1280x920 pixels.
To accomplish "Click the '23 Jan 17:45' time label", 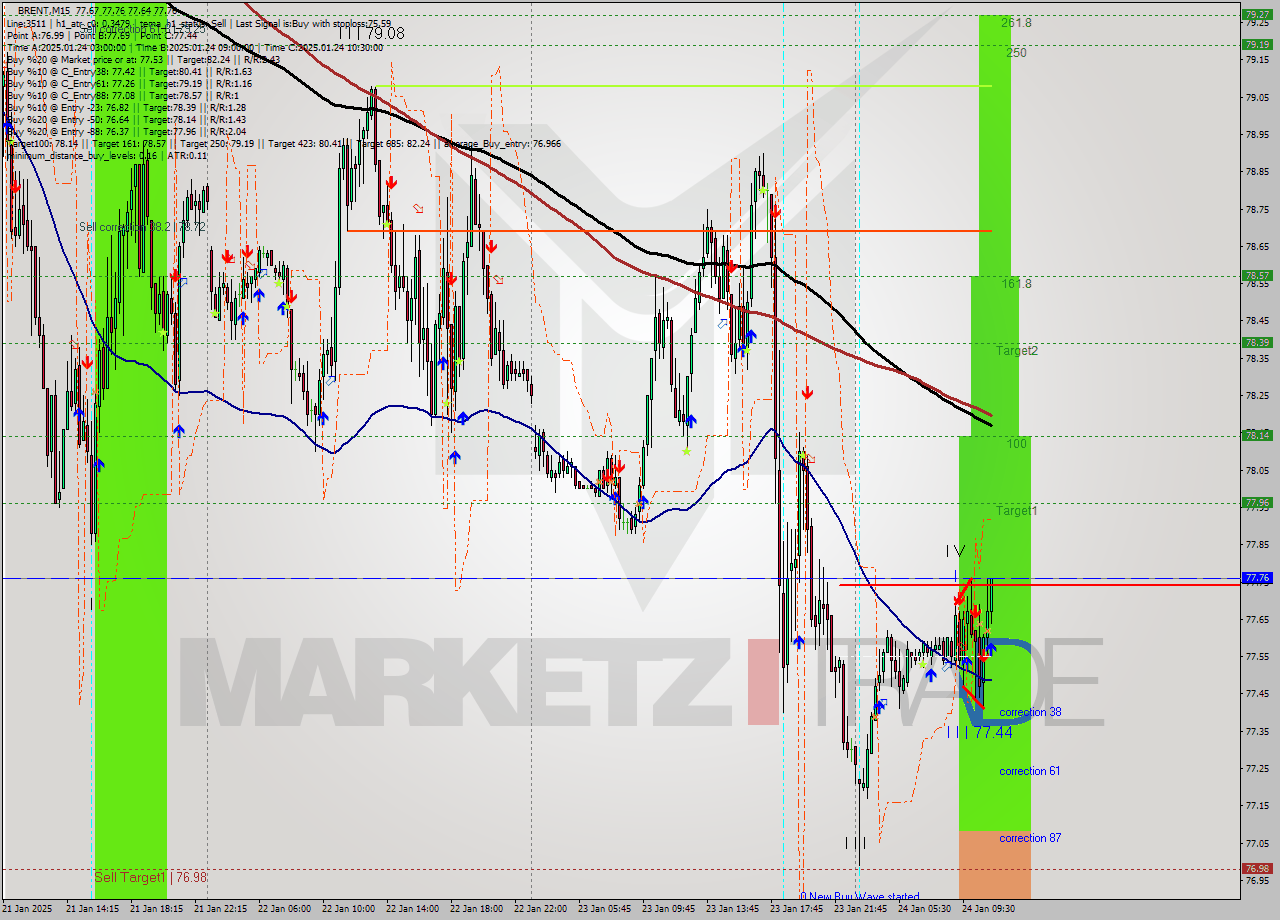I will point(797,909).
